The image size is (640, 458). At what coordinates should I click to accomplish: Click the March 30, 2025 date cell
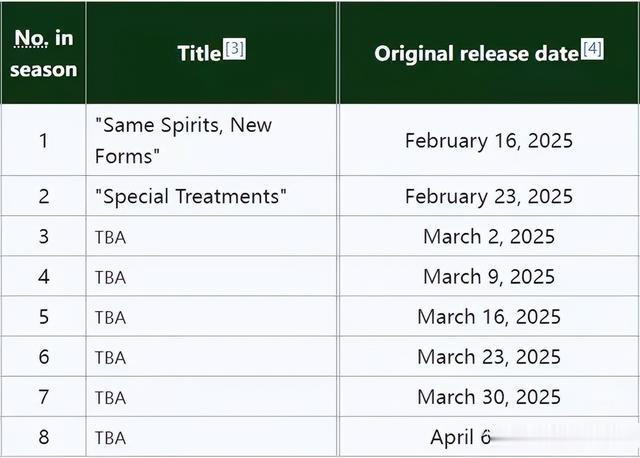(x=489, y=397)
